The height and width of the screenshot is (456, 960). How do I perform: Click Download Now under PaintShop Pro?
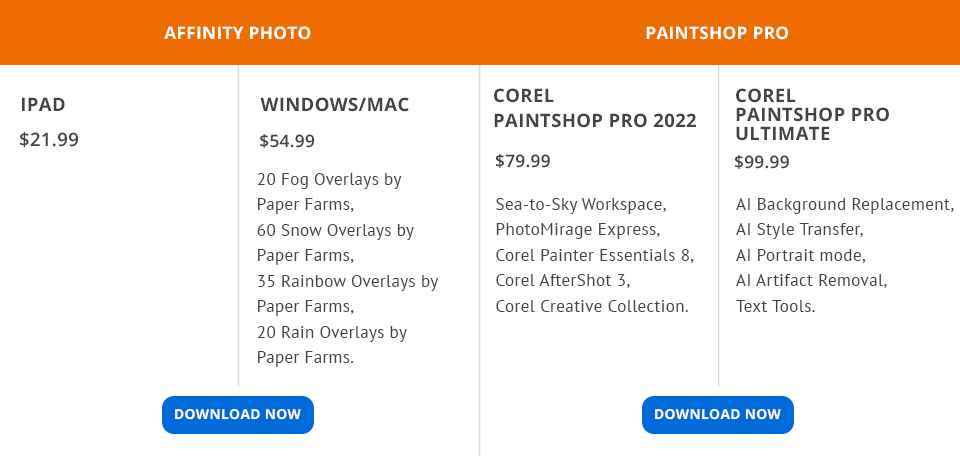[717, 415]
